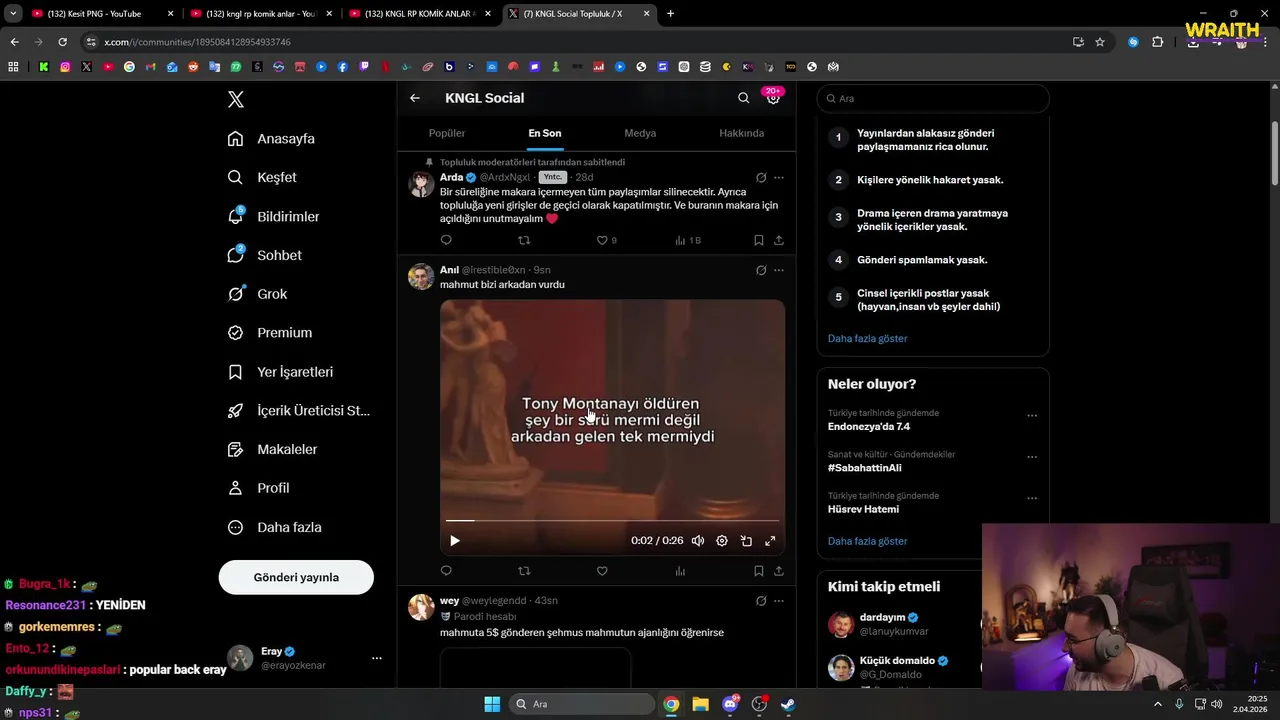Open more options on Arda's post

(x=779, y=178)
